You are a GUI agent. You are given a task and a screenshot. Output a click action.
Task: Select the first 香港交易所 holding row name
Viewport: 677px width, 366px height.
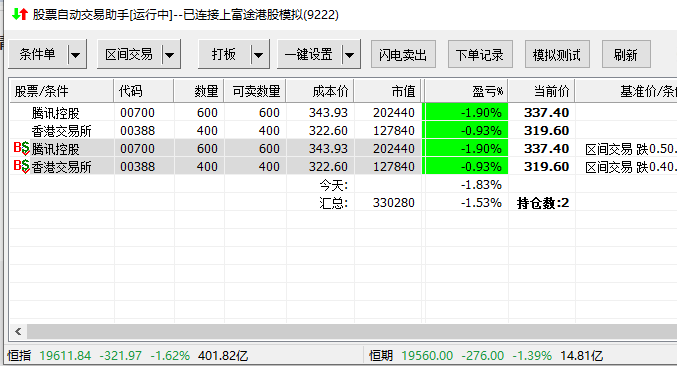click(61, 131)
